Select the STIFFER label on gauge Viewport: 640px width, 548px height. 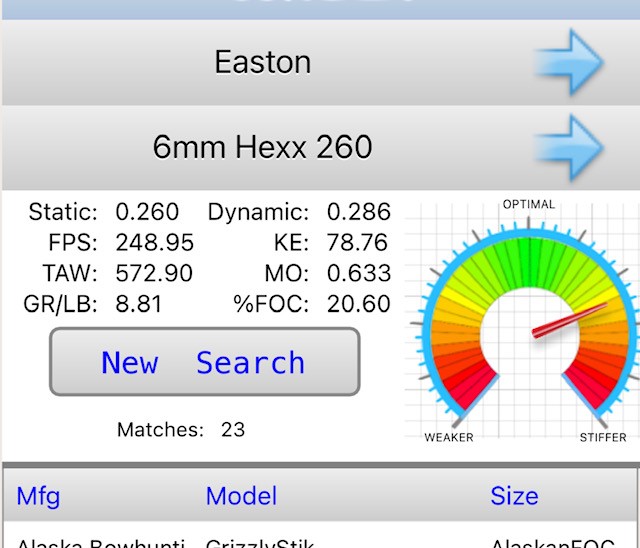click(603, 437)
